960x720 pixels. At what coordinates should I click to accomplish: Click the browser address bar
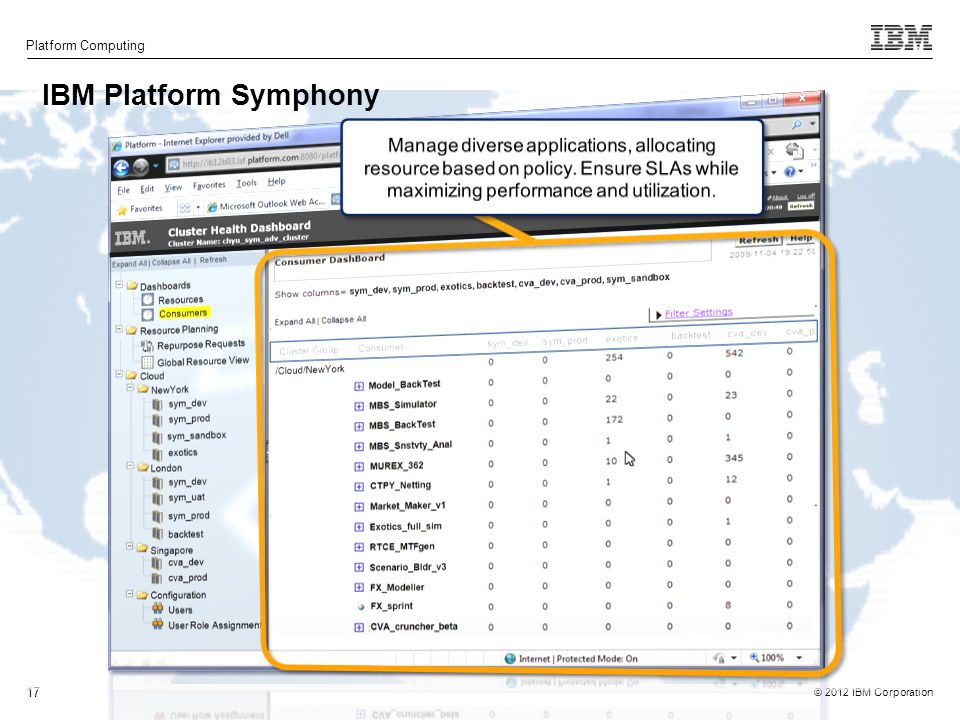click(253, 160)
